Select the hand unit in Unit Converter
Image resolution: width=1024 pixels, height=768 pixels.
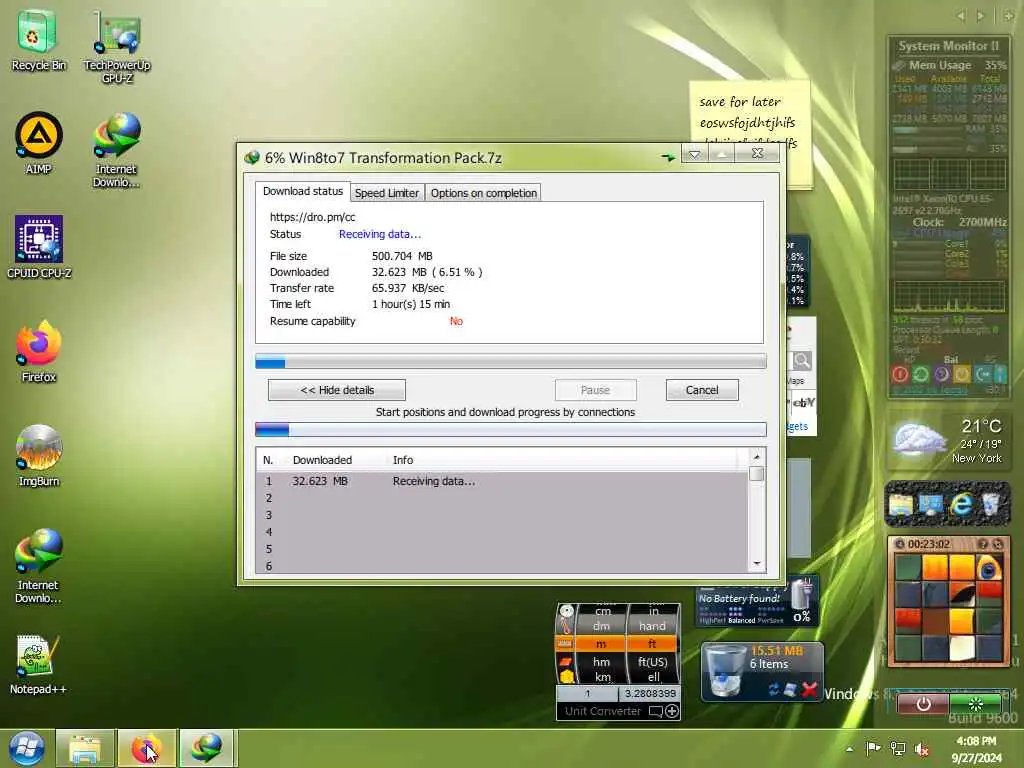pyautogui.click(x=652, y=626)
